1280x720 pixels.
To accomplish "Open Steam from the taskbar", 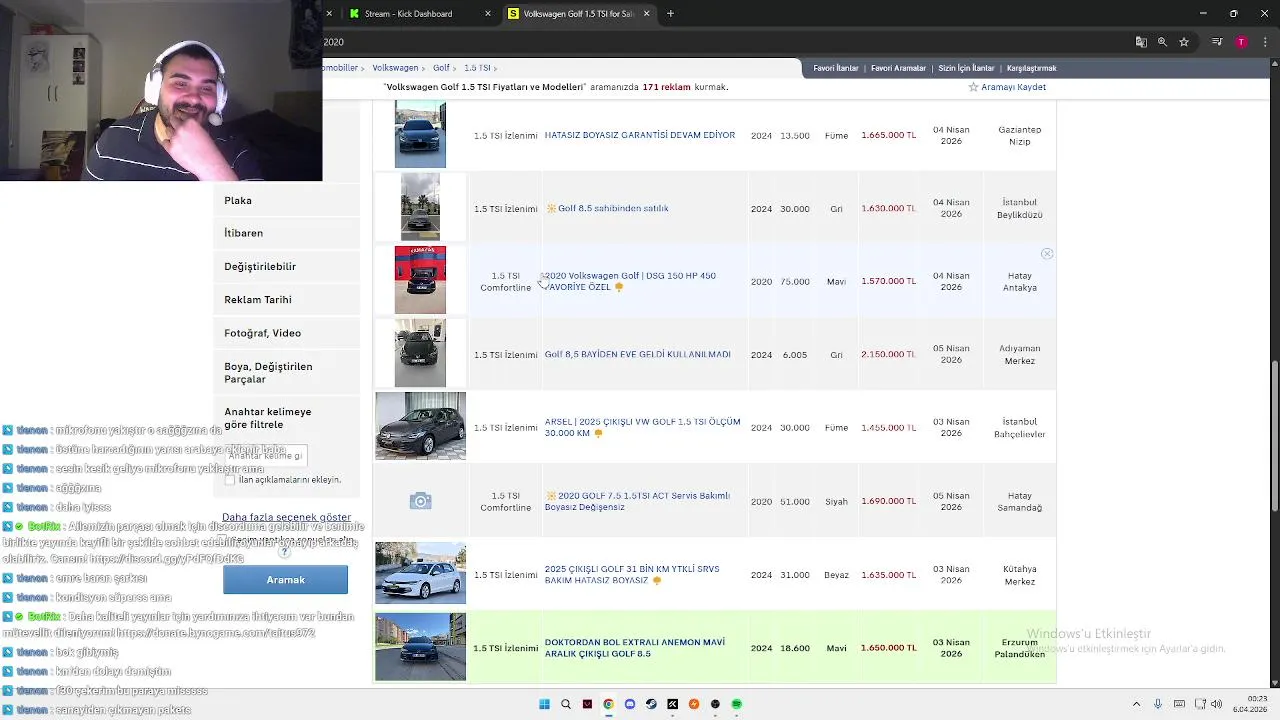I will click(651, 704).
